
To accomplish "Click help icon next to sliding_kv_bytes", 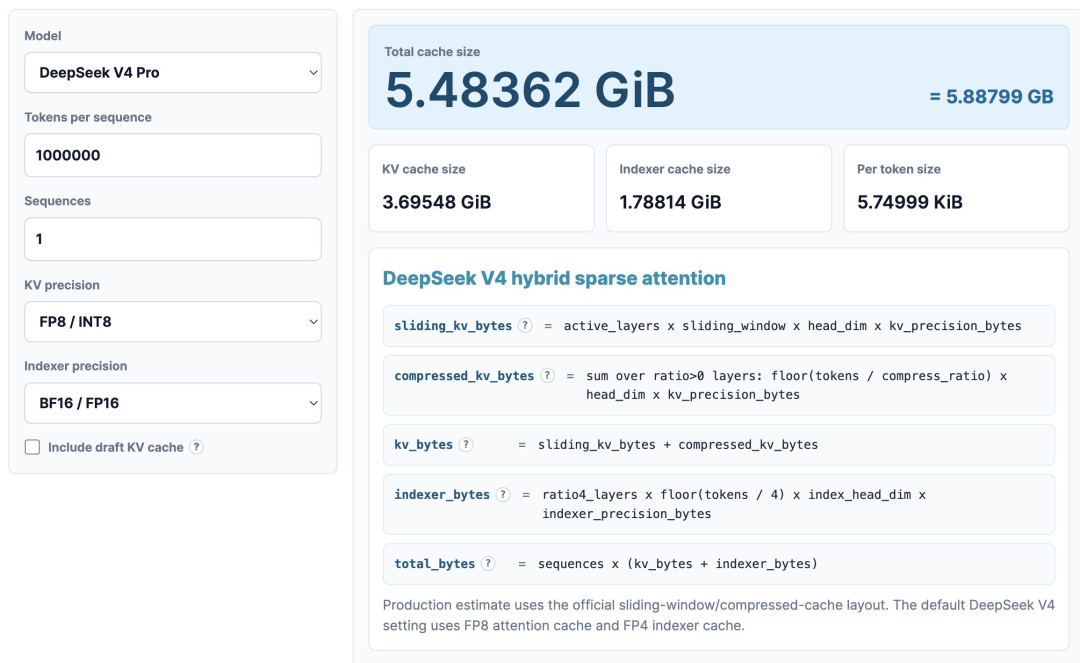I will [x=525, y=326].
